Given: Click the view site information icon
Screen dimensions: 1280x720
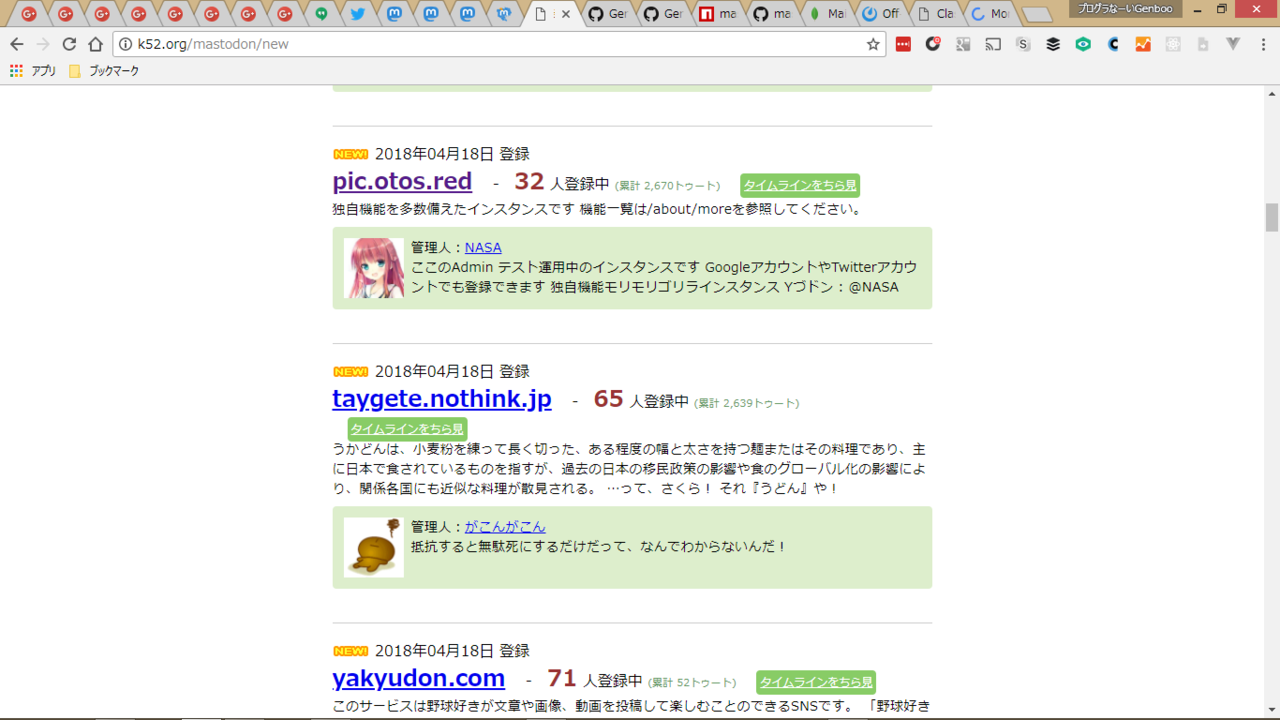Looking at the screenshot, I should tap(125, 44).
